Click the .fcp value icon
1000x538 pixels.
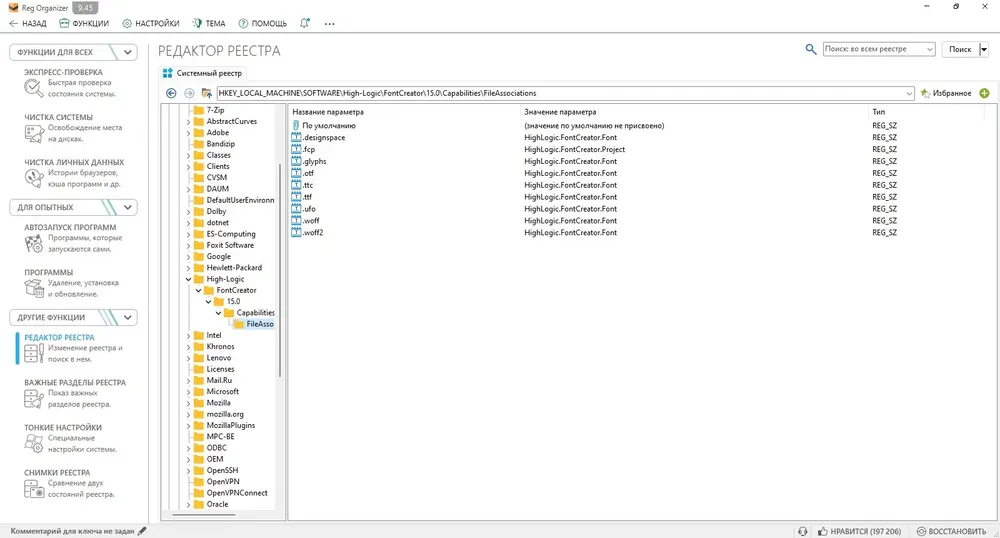(296, 149)
